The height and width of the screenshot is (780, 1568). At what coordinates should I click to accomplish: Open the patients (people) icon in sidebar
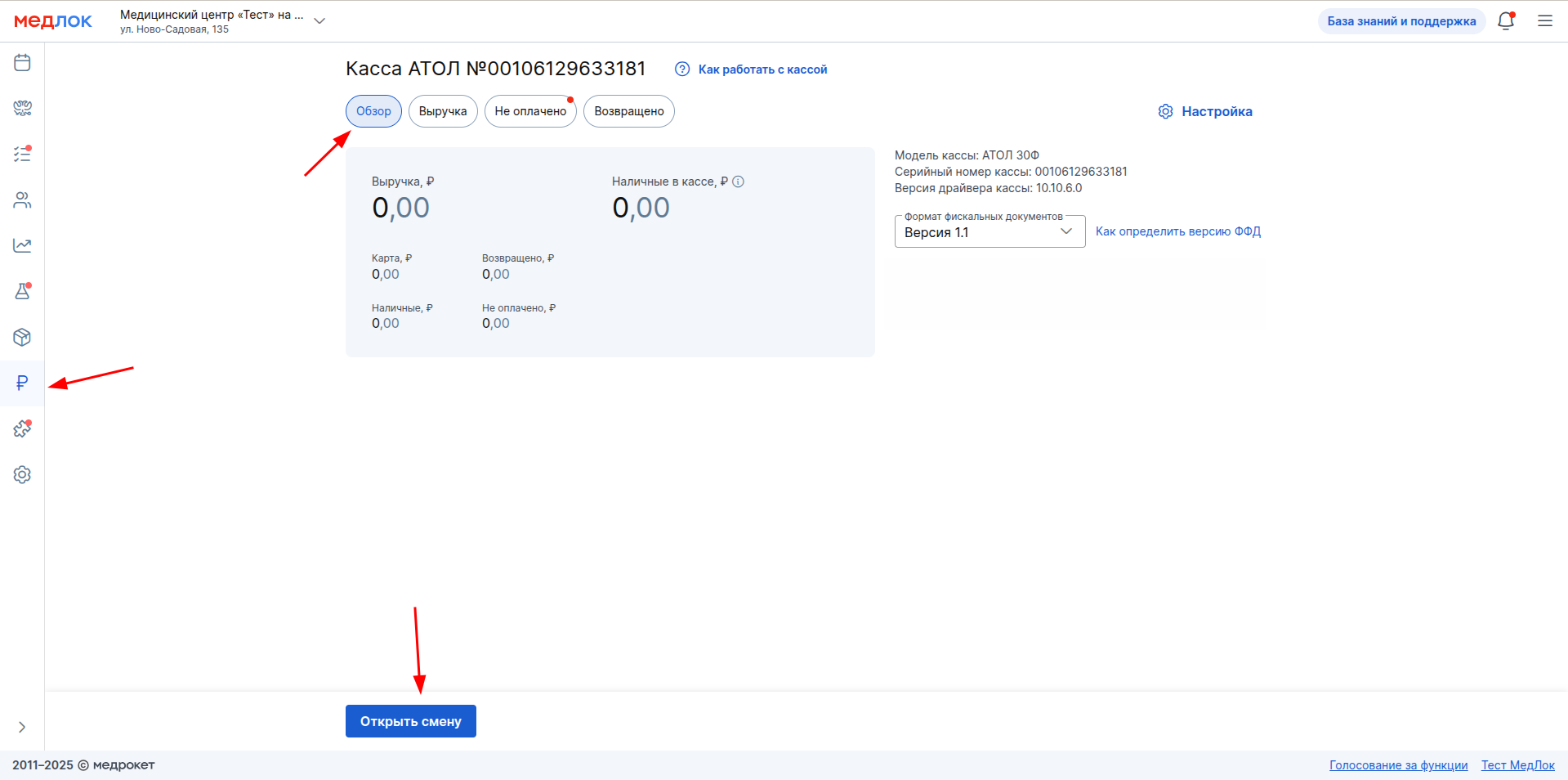pos(22,199)
